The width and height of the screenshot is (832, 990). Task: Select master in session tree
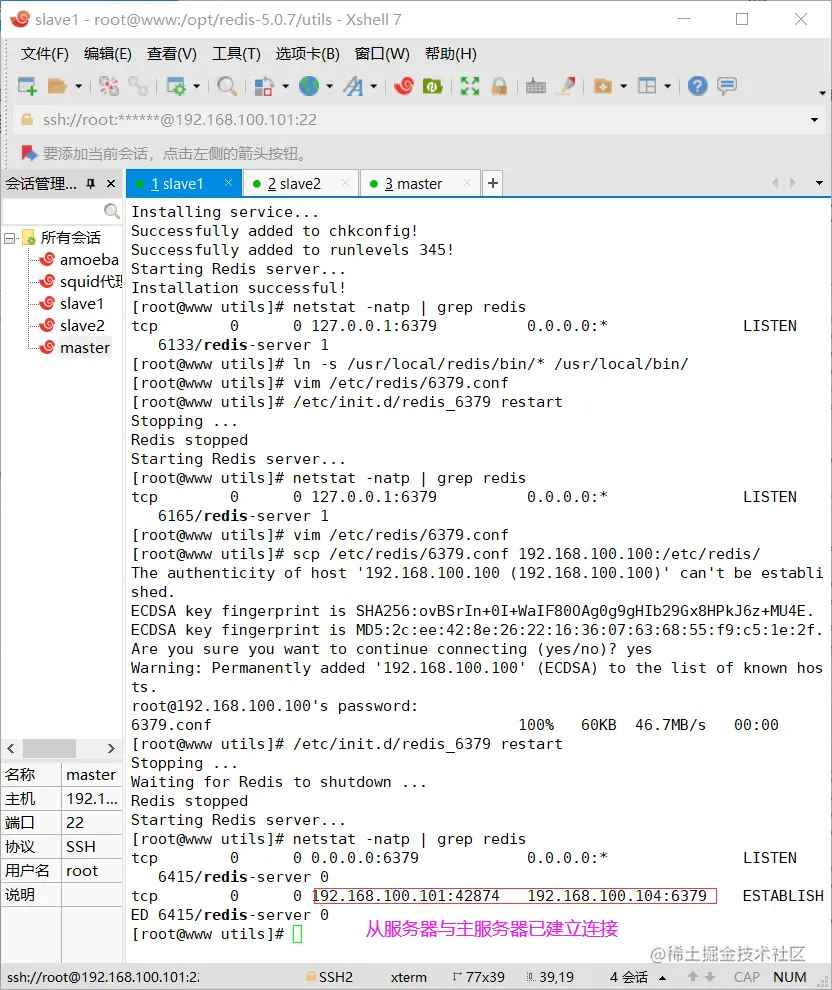click(85, 348)
